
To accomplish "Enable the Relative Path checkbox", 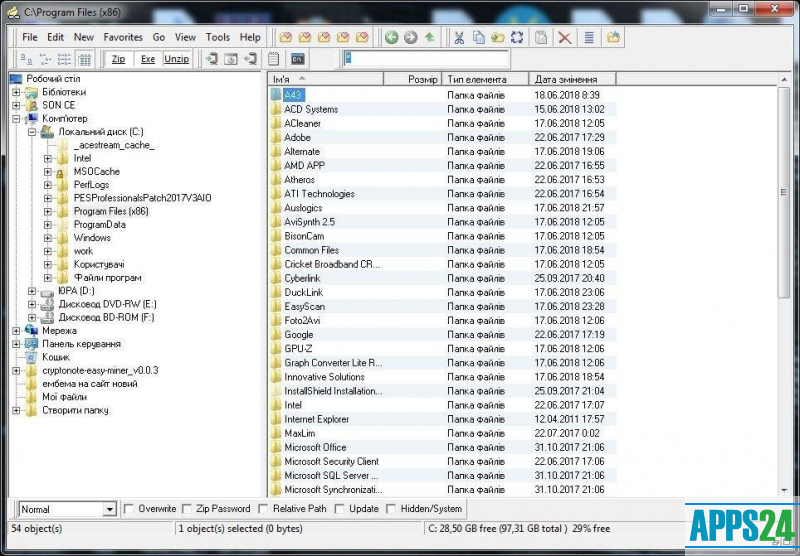I will tap(263, 509).
